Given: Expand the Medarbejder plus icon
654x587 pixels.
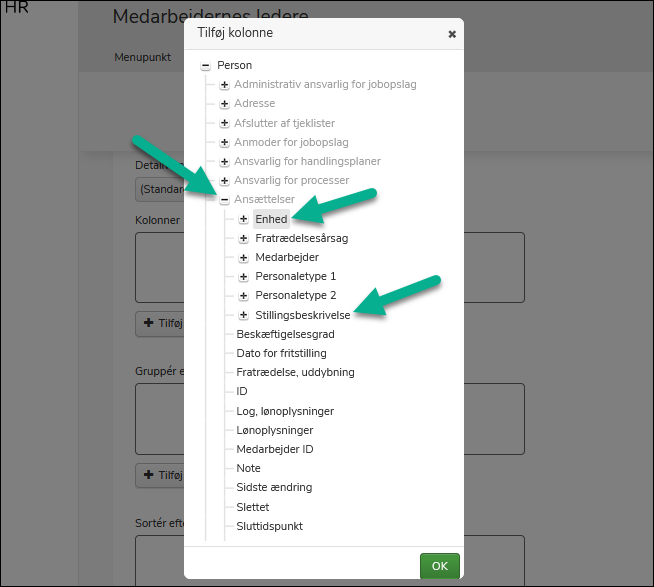Looking at the screenshot, I should tap(244, 258).
